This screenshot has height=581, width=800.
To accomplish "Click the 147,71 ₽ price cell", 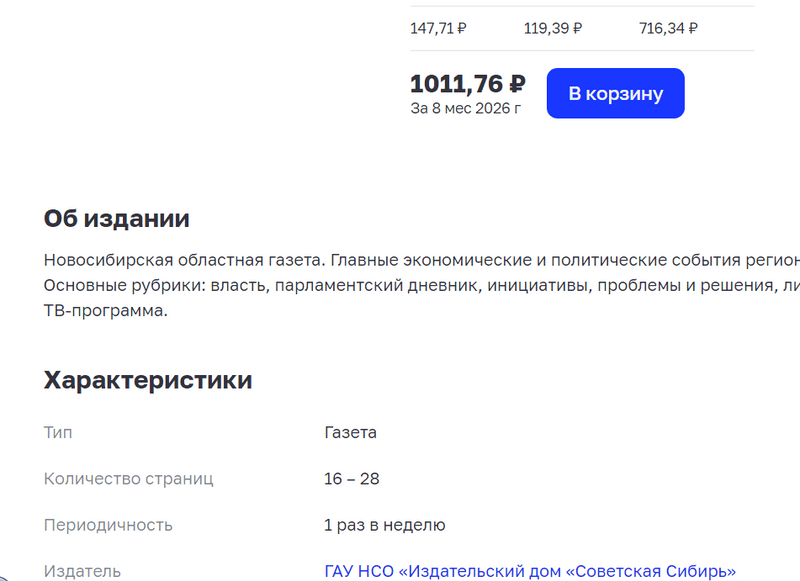I will tap(438, 28).
